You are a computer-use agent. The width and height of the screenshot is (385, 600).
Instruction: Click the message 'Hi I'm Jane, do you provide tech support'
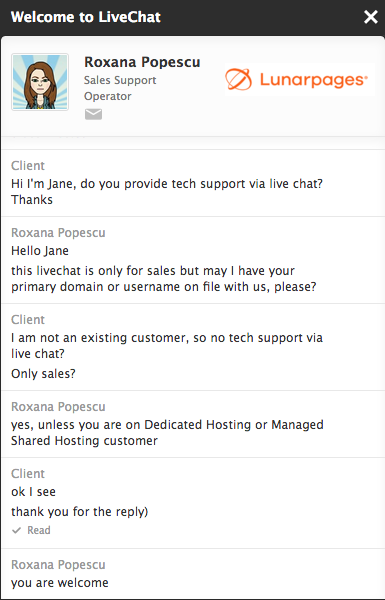(x=167, y=192)
